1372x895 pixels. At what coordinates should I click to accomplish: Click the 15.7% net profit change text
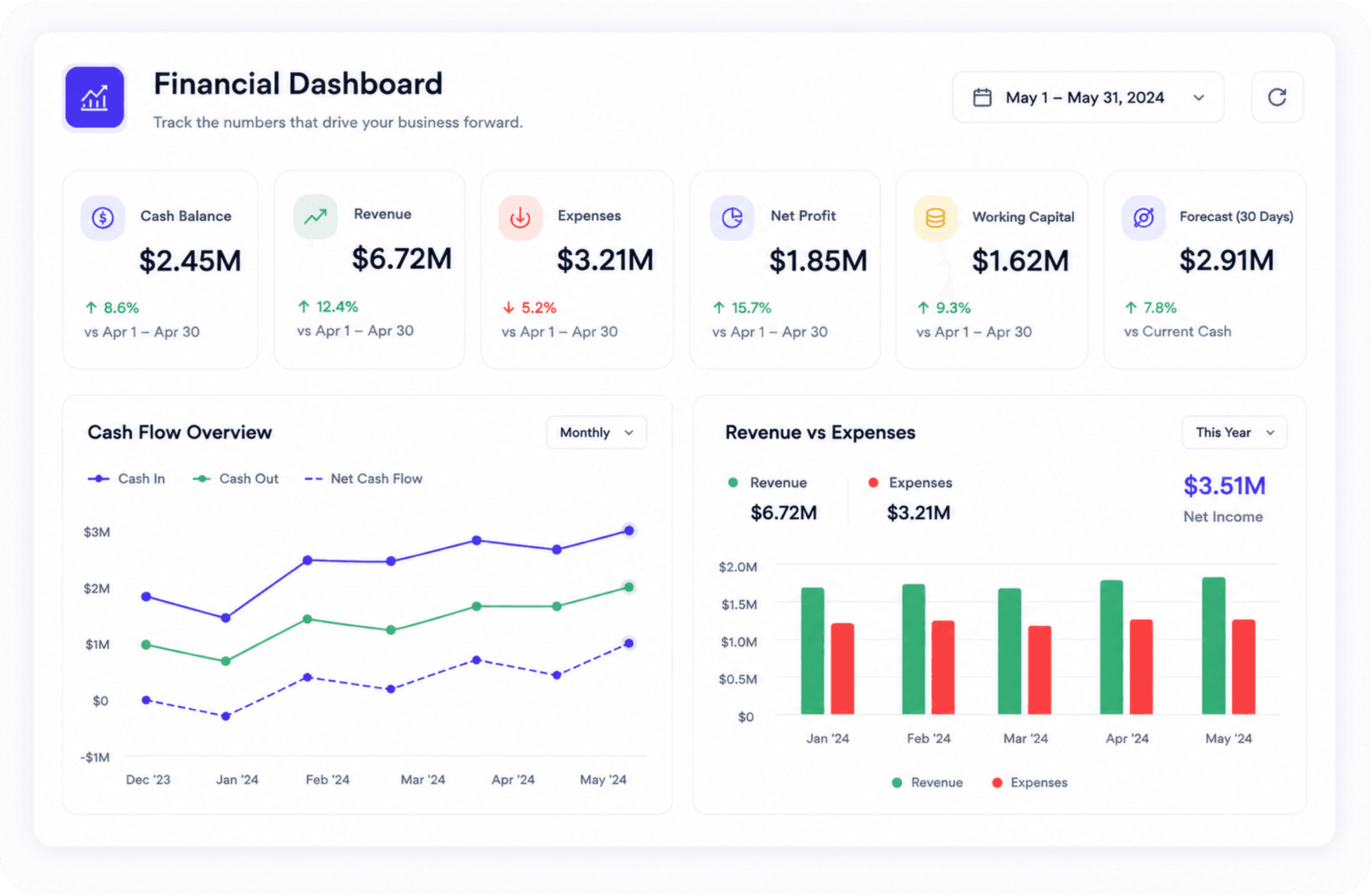(751, 308)
